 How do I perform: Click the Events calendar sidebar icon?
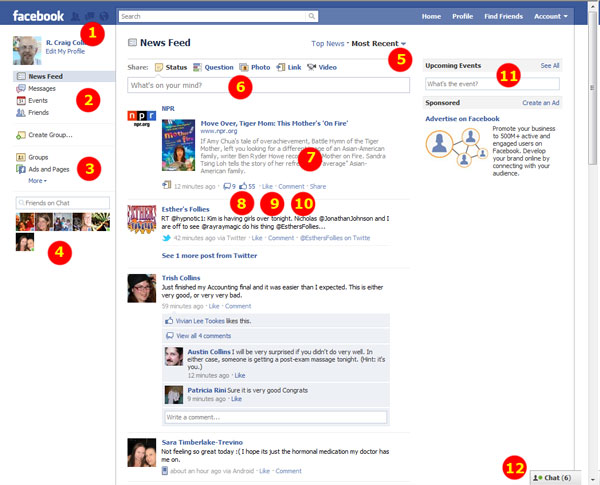click(21, 101)
